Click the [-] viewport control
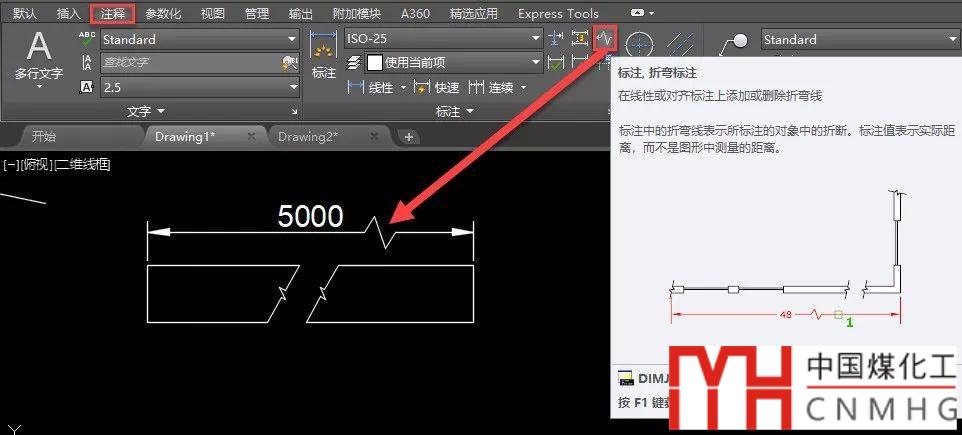Viewport: 962px width, 435px height. point(10,165)
